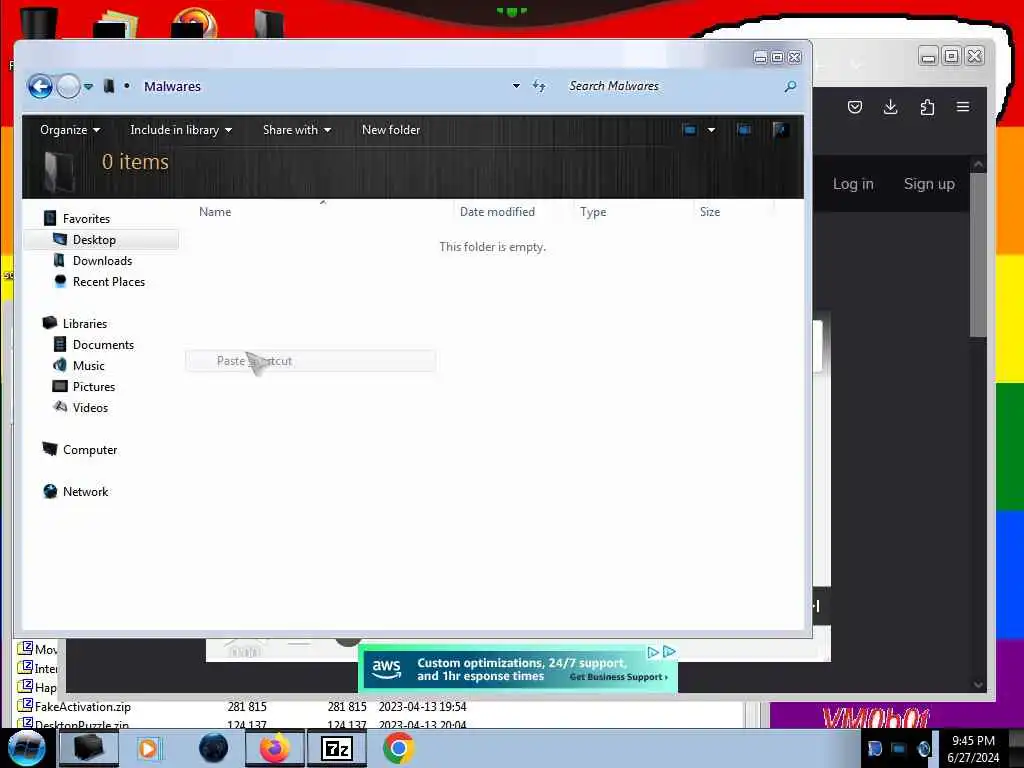Open Firefox downloads arrow icon
Image resolution: width=1024 pixels, height=768 pixels.
[x=890, y=107]
